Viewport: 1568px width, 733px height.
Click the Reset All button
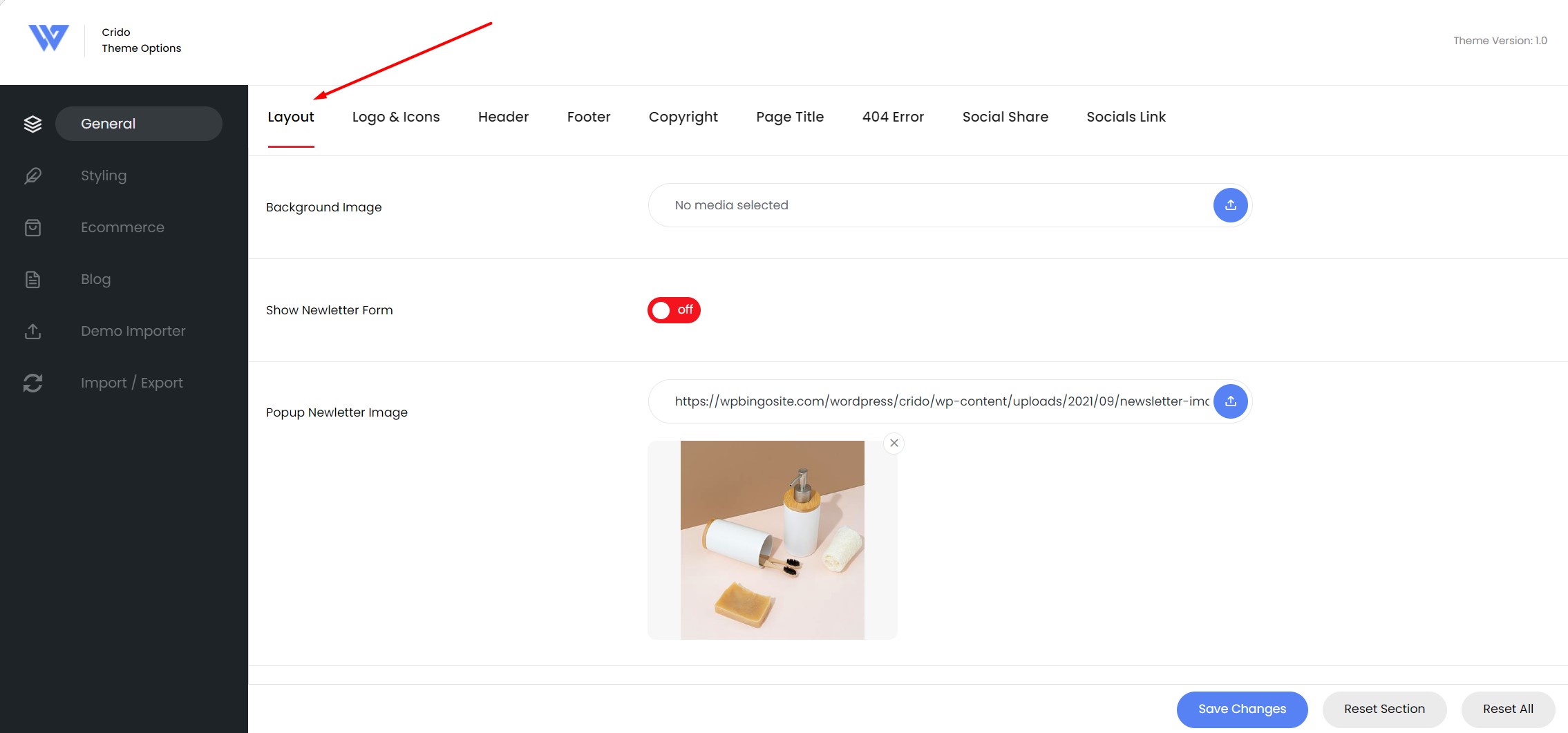[1508, 709]
